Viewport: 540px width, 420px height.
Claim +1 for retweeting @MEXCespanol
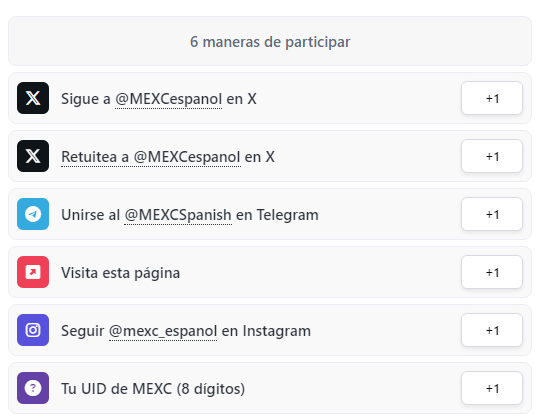point(492,156)
